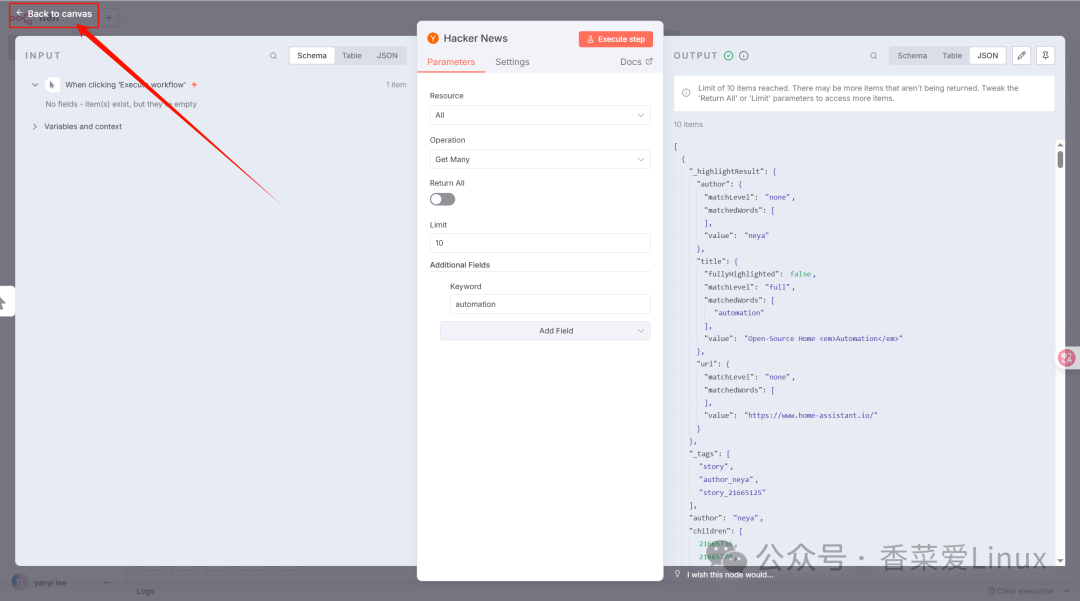Image resolution: width=1080 pixels, height=601 pixels.
Task: Switch OUTPUT panel to Table view
Action: tap(952, 56)
